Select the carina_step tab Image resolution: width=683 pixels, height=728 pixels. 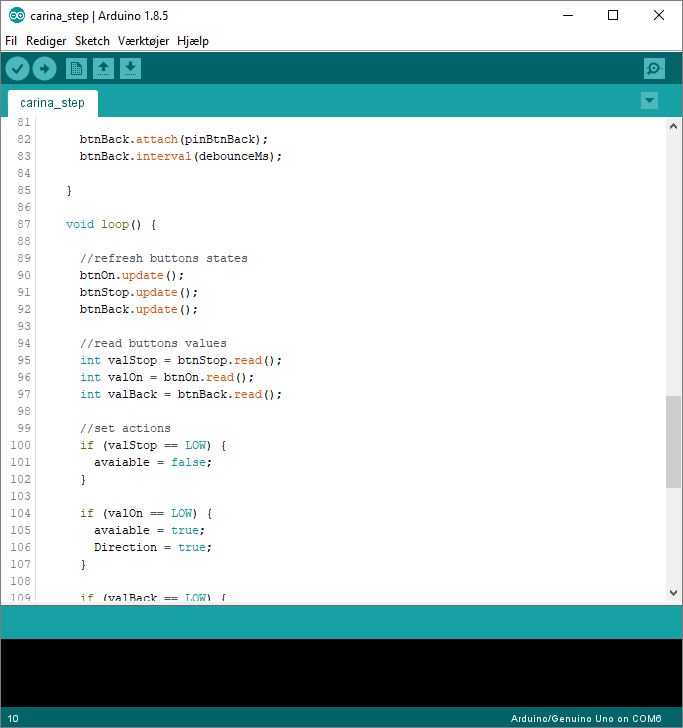pos(52,103)
